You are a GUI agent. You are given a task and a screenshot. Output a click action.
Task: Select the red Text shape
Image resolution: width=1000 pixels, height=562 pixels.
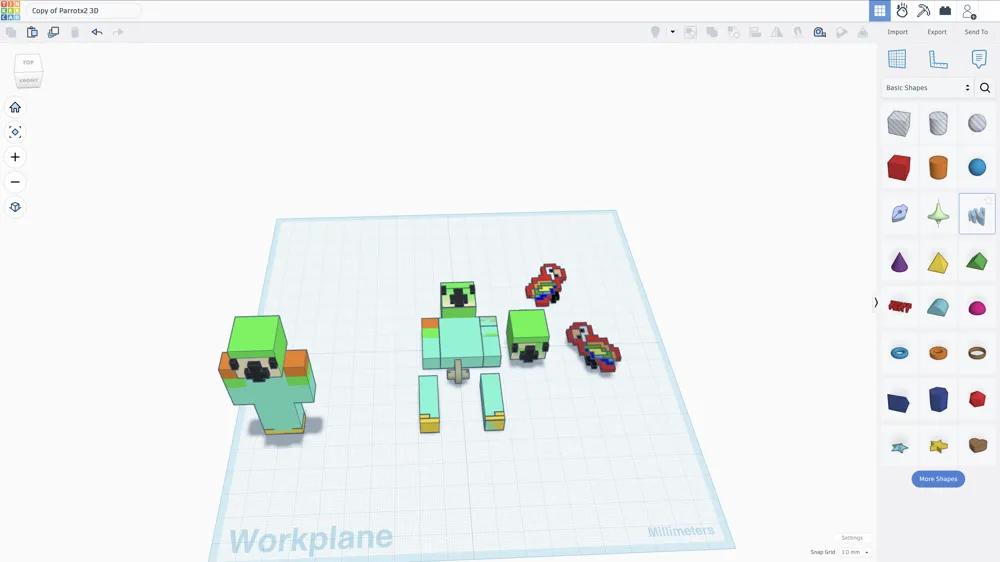900,307
